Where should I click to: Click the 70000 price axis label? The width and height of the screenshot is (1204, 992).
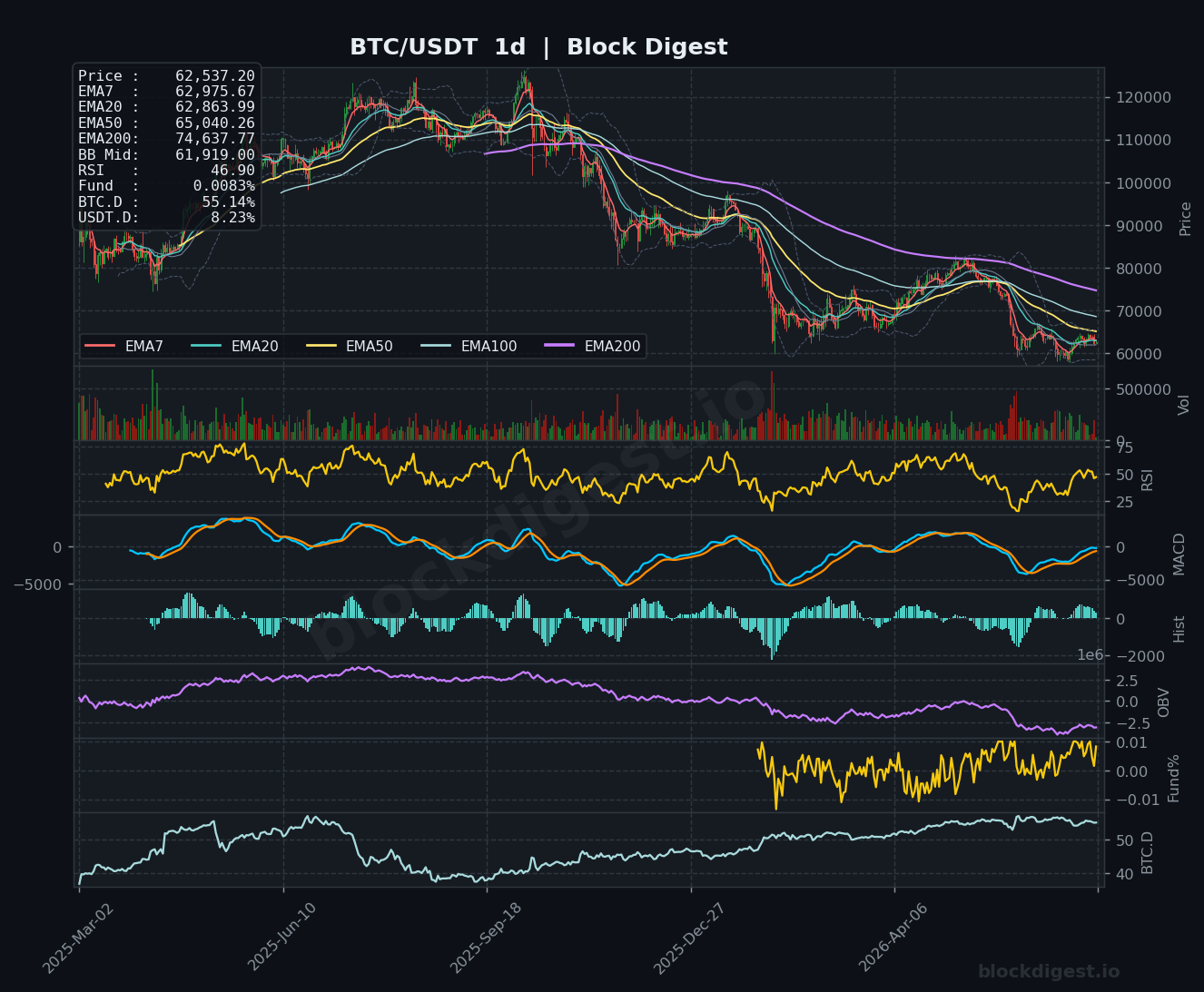pyautogui.click(x=1140, y=311)
